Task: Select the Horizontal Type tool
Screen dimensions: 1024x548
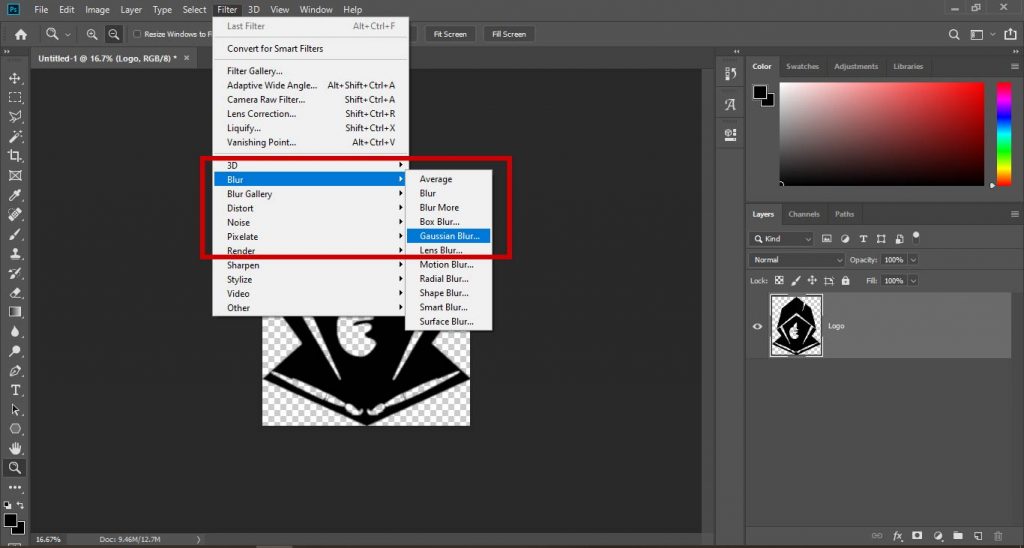Action: click(x=14, y=390)
